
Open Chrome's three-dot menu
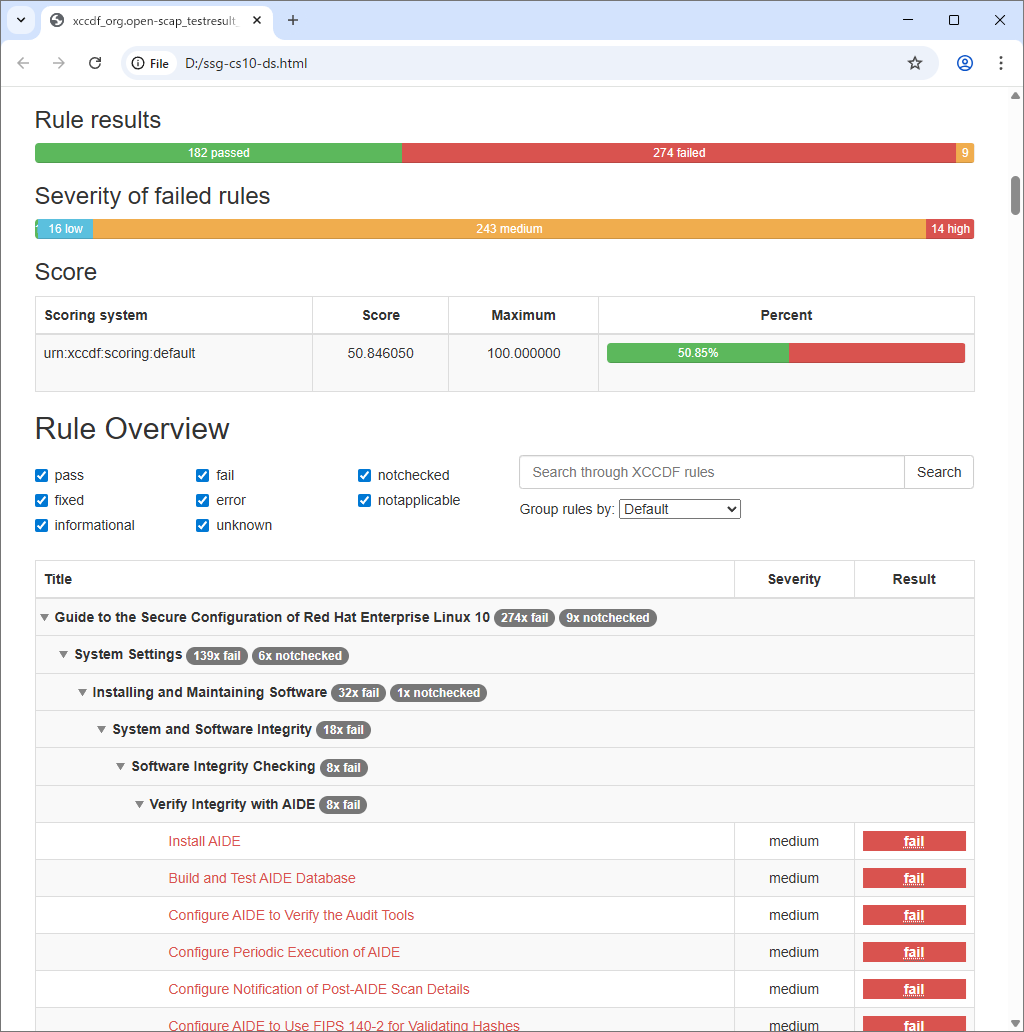(1001, 63)
